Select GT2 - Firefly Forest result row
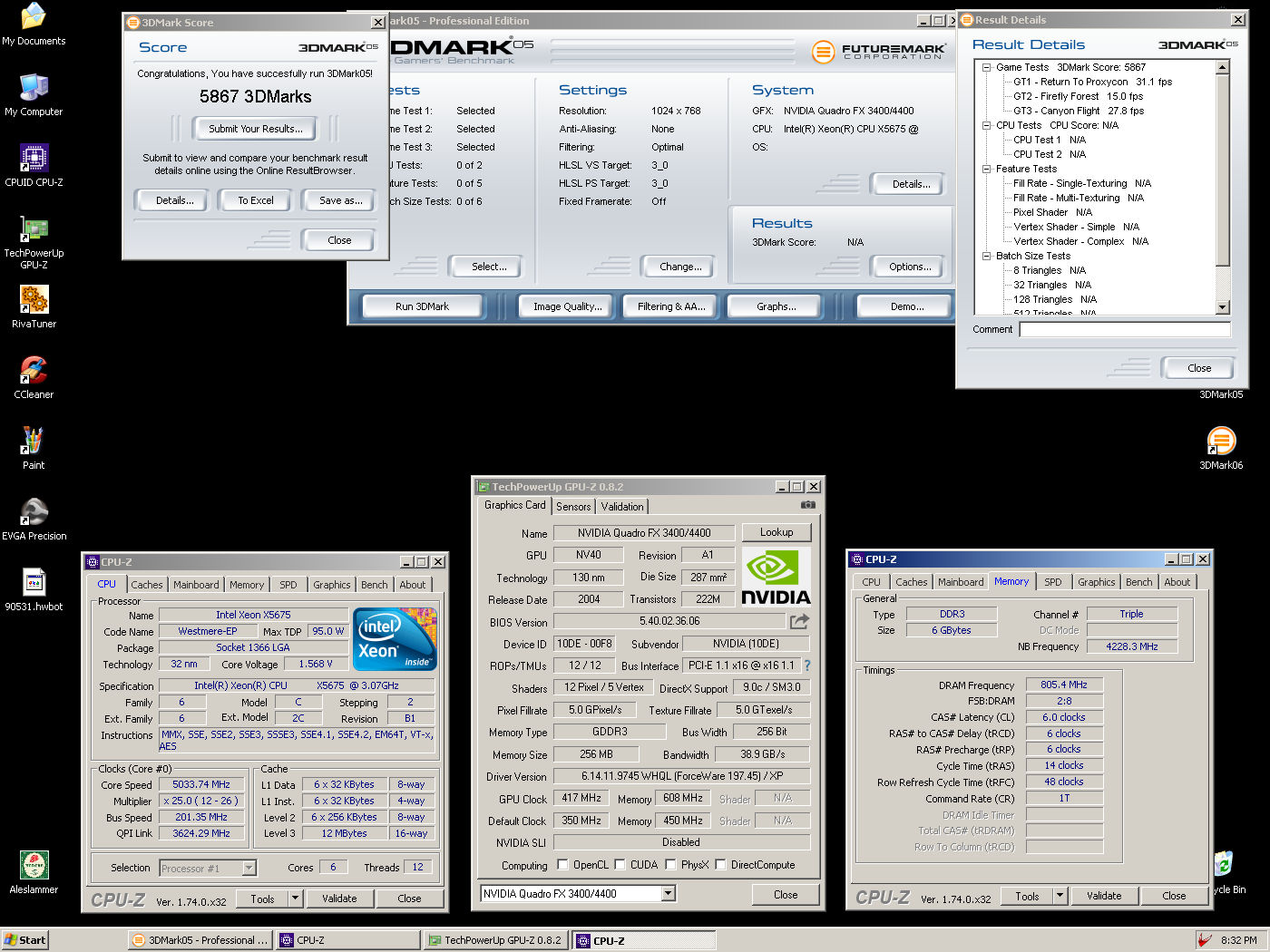Screen dimensions: 1270x952 point(1078,96)
